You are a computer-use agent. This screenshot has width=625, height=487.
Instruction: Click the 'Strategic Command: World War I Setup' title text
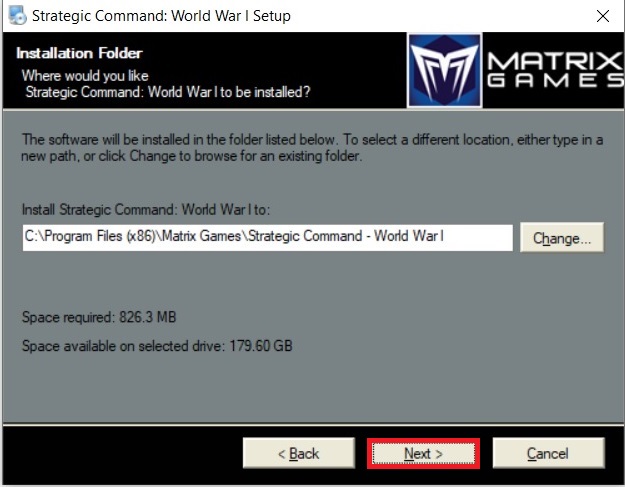[x=161, y=16]
